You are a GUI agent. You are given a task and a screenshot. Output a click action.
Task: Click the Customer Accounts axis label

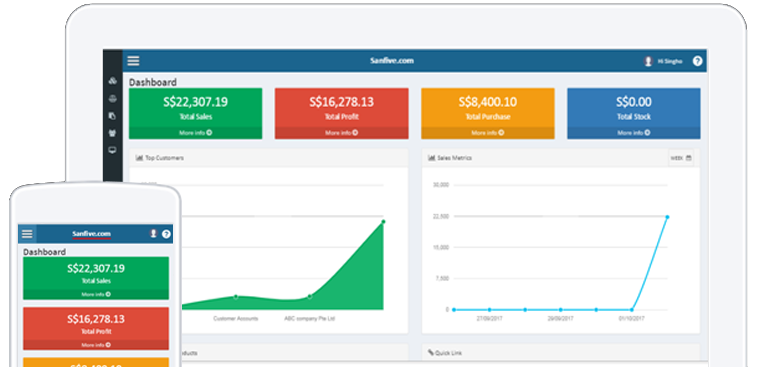236,319
